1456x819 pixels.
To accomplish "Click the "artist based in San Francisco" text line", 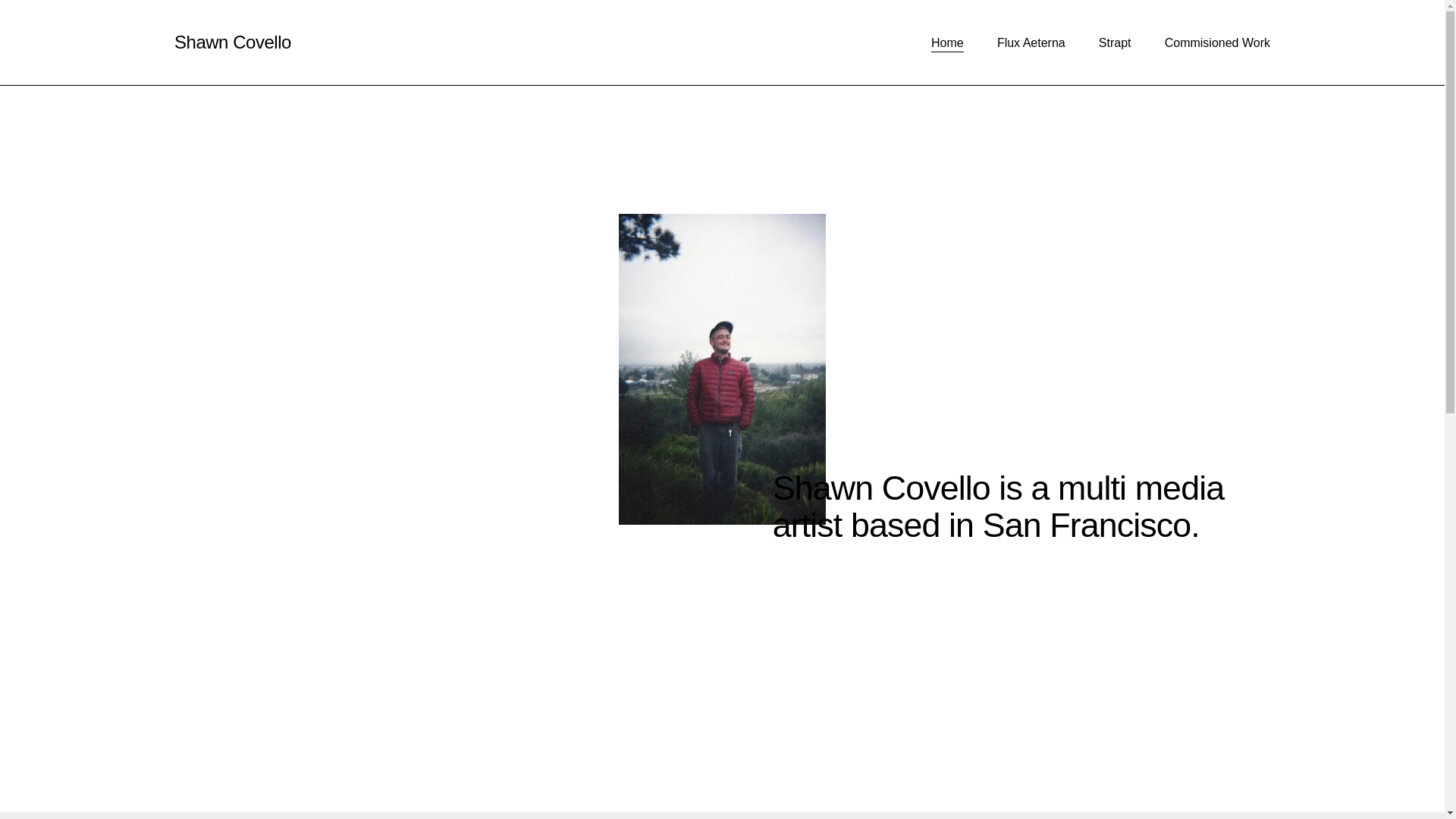I will pos(986,526).
